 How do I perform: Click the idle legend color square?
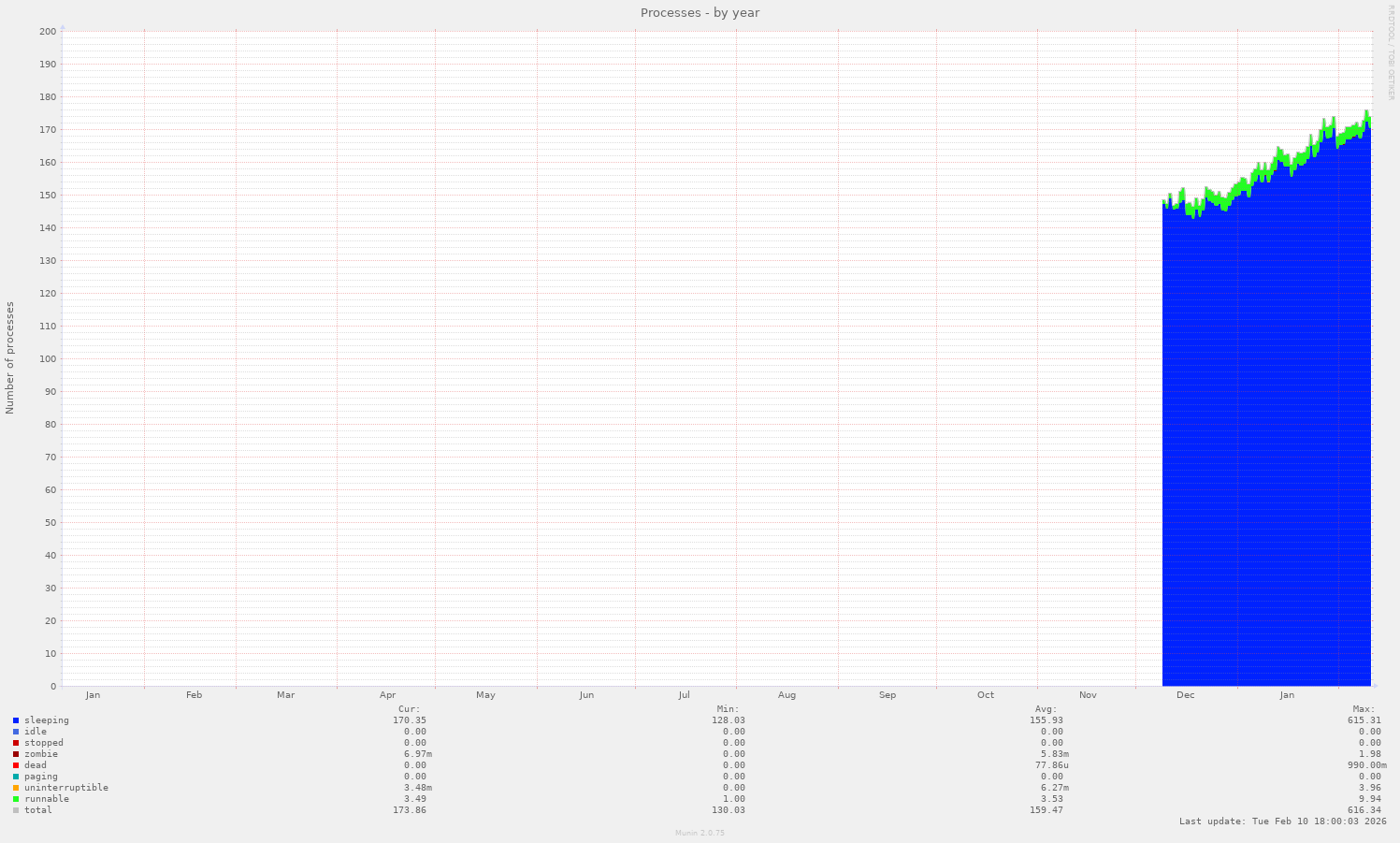click(x=16, y=732)
